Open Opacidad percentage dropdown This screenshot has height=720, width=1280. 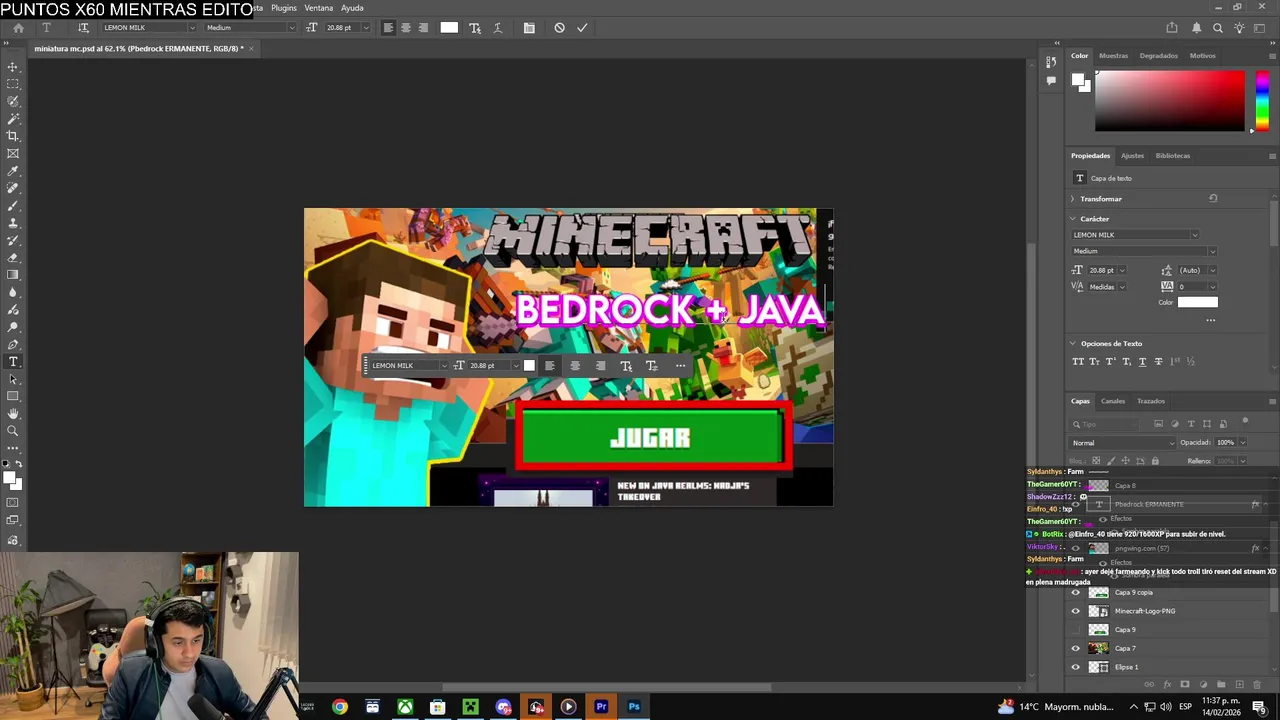coord(1243,443)
